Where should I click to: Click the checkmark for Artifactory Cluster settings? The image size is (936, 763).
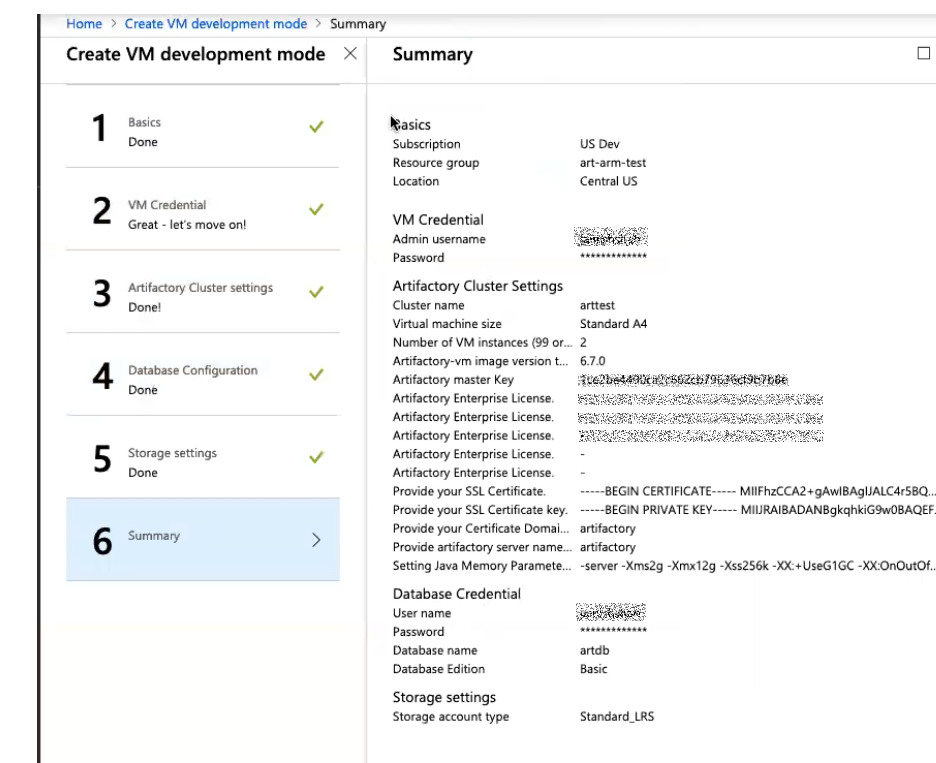316,293
